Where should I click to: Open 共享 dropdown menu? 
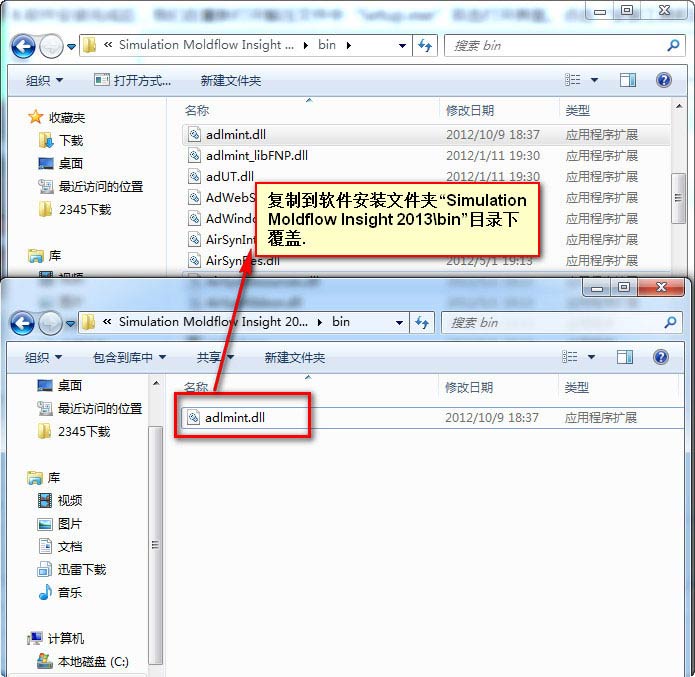click(215, 357)
